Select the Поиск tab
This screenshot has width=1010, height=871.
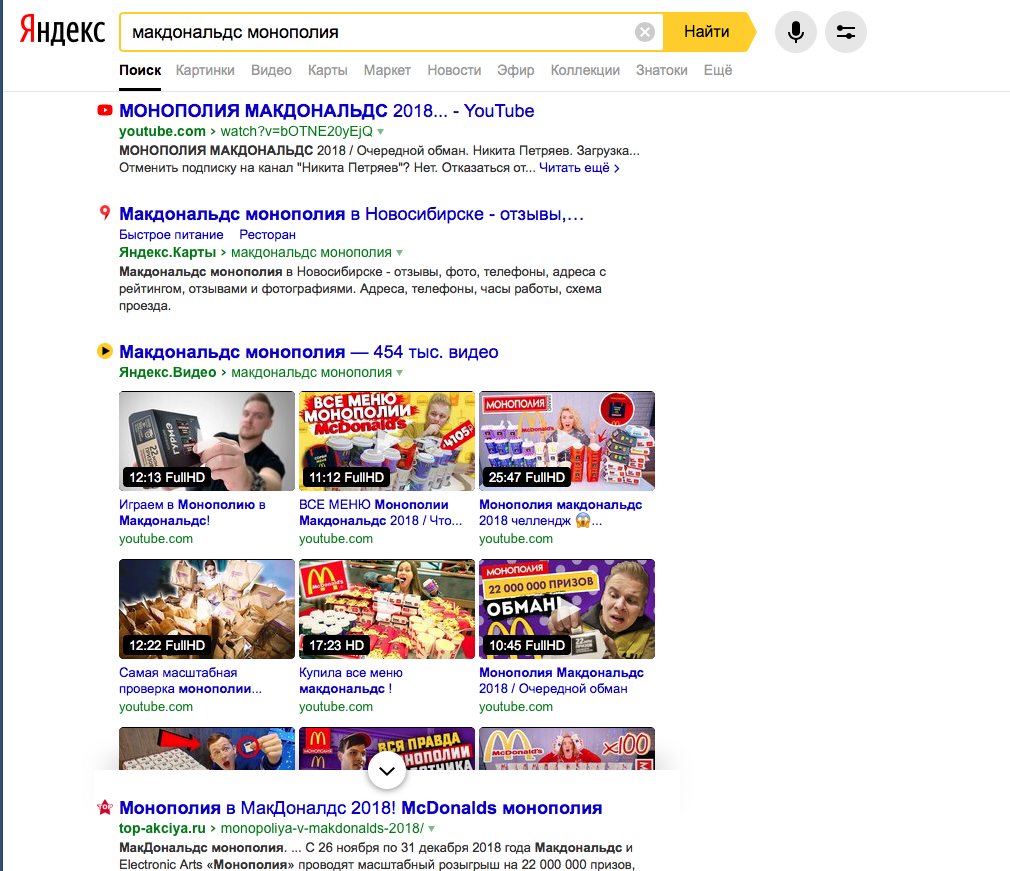pos(140,70)
